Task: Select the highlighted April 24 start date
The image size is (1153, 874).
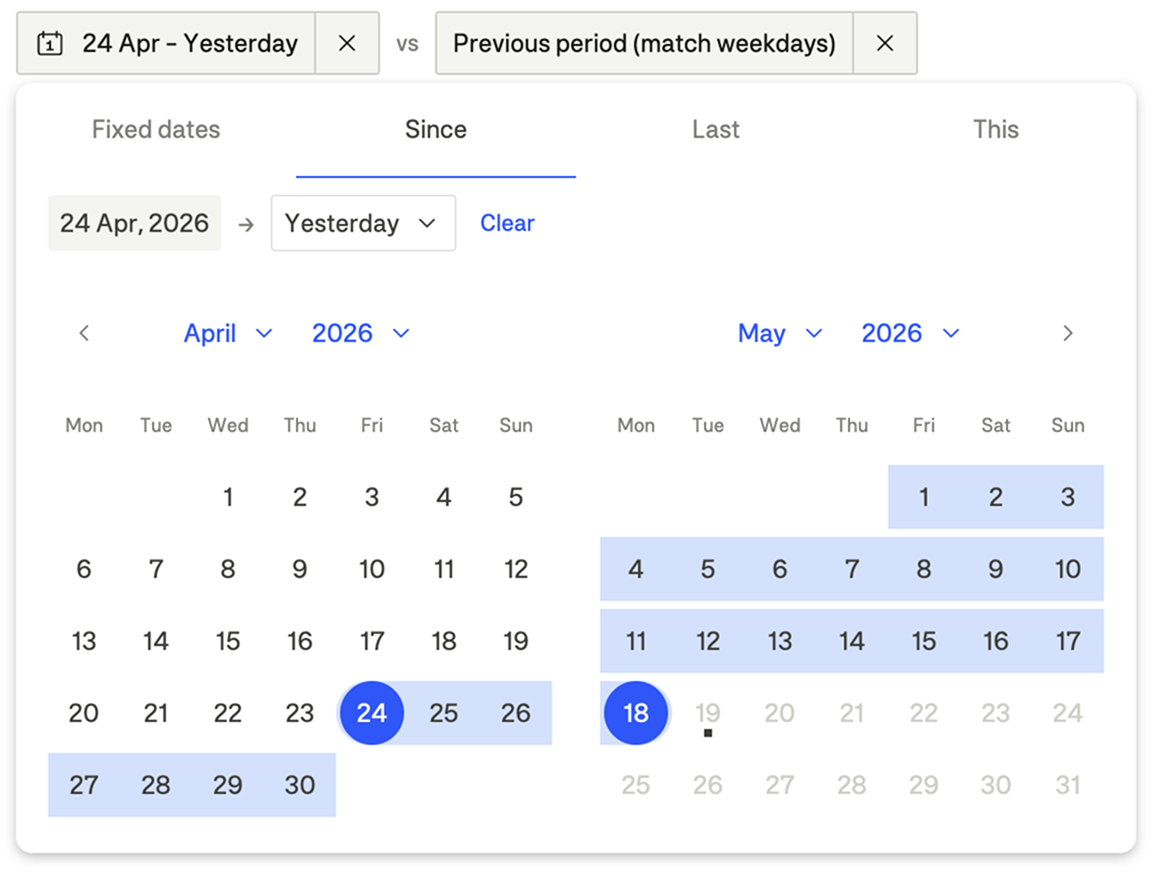Action: point(371,713)
